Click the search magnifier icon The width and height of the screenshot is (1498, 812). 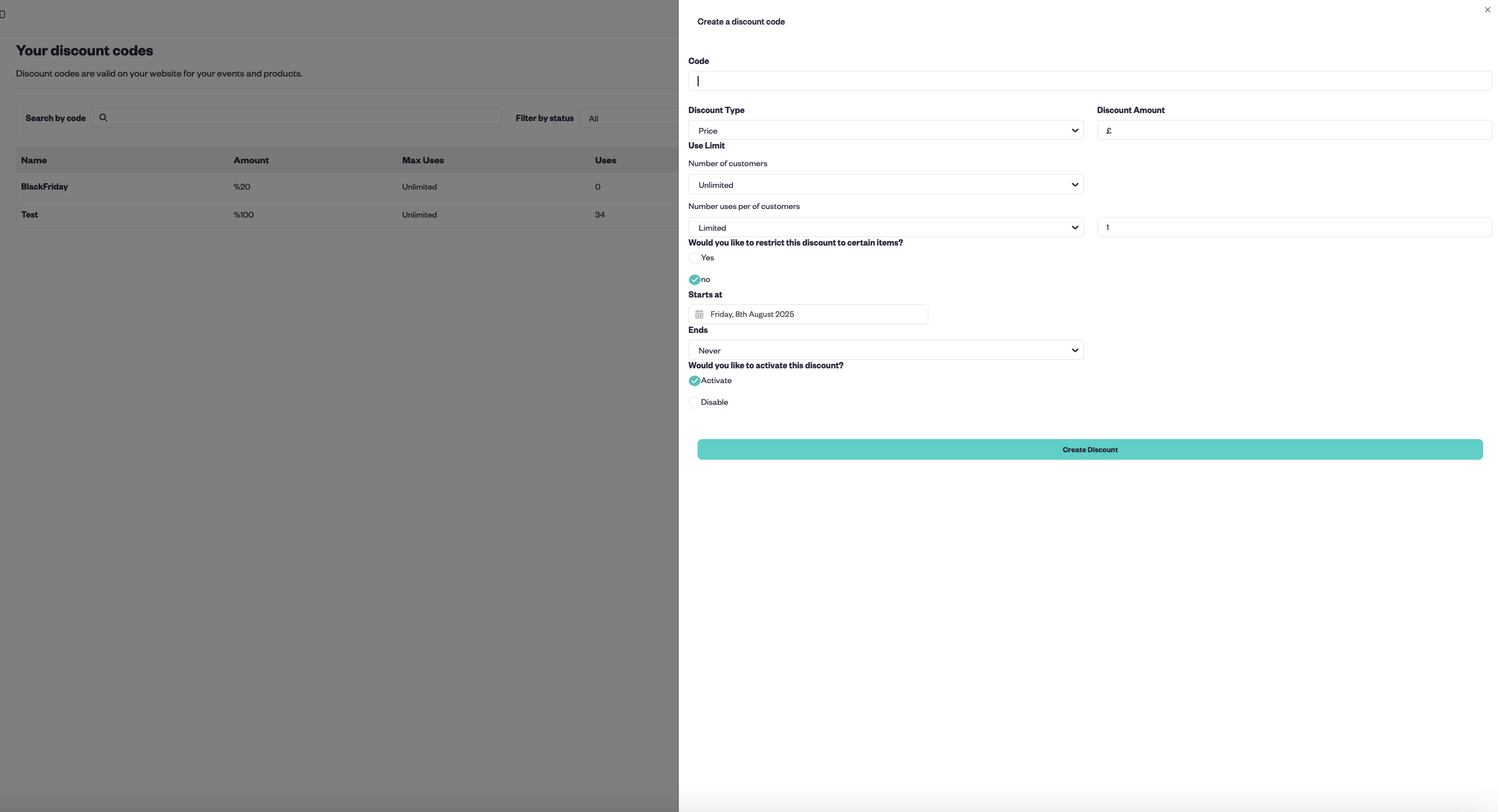pyautogui.click(x=103, y=118)
